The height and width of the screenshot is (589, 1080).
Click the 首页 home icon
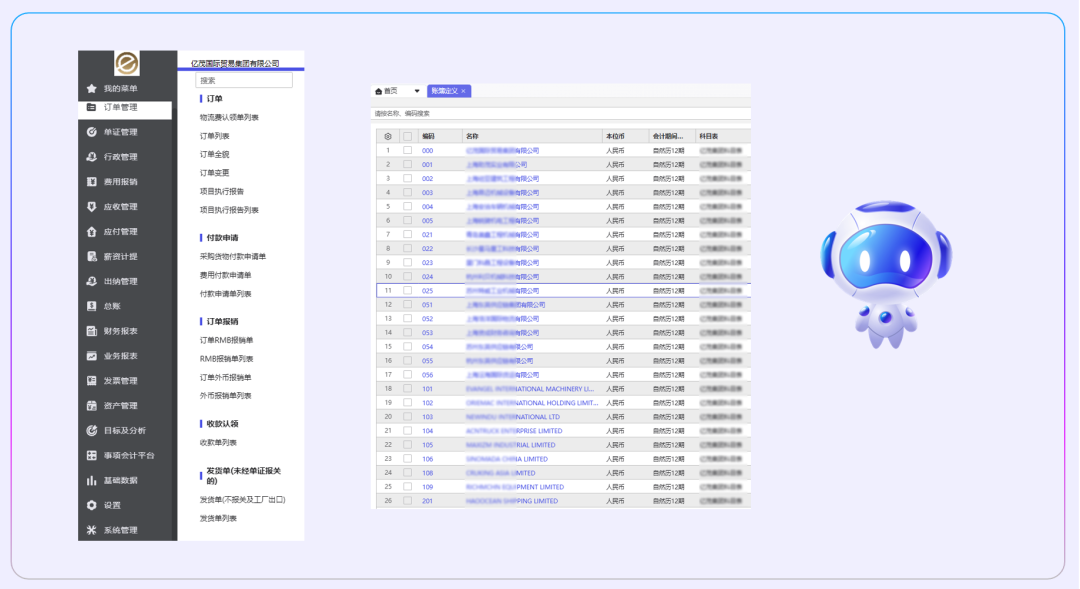coord(379,91)
